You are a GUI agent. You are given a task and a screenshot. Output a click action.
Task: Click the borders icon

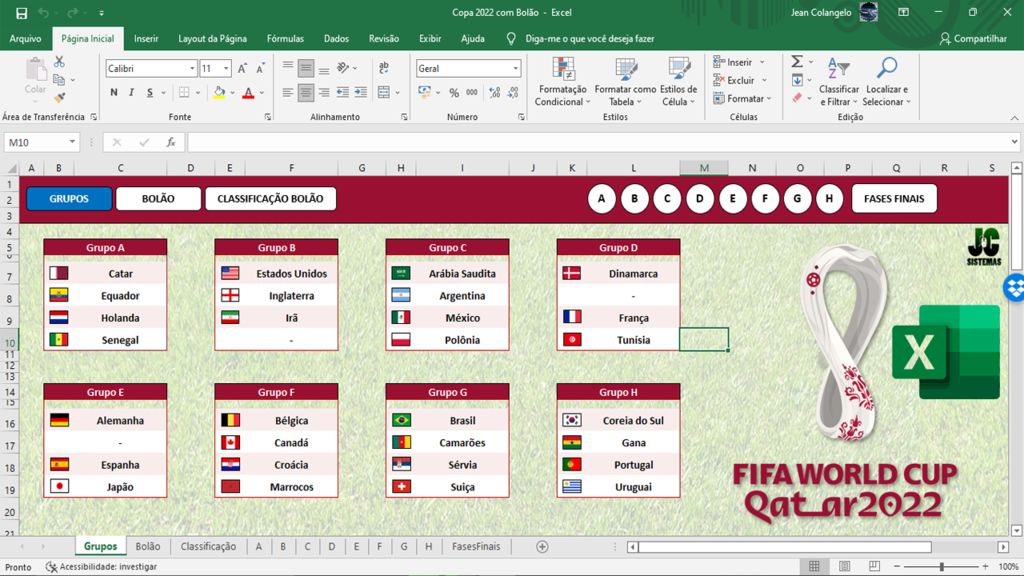(x=184, y=93)
